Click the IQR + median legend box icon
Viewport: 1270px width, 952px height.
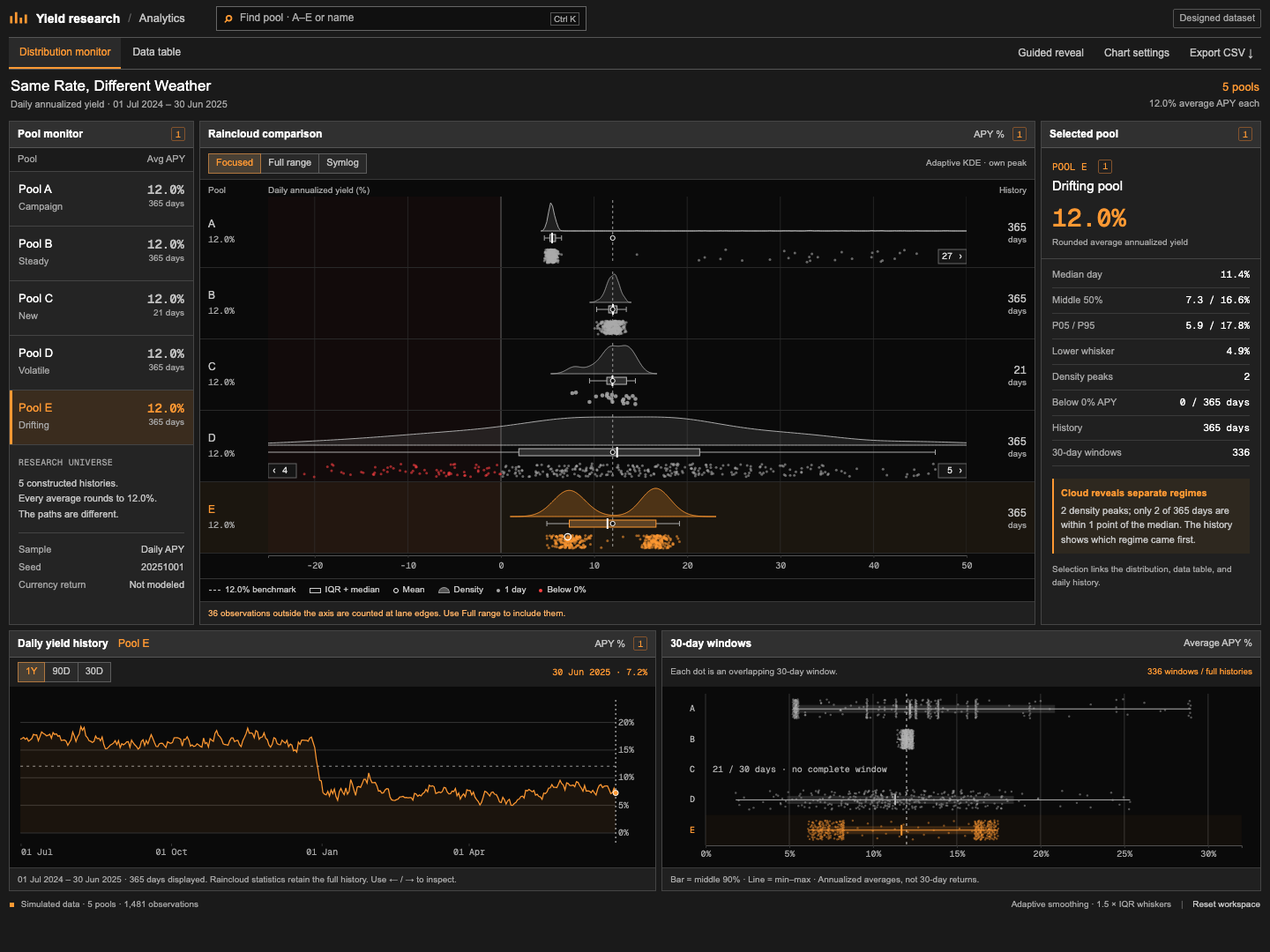[x=315, y=591]
